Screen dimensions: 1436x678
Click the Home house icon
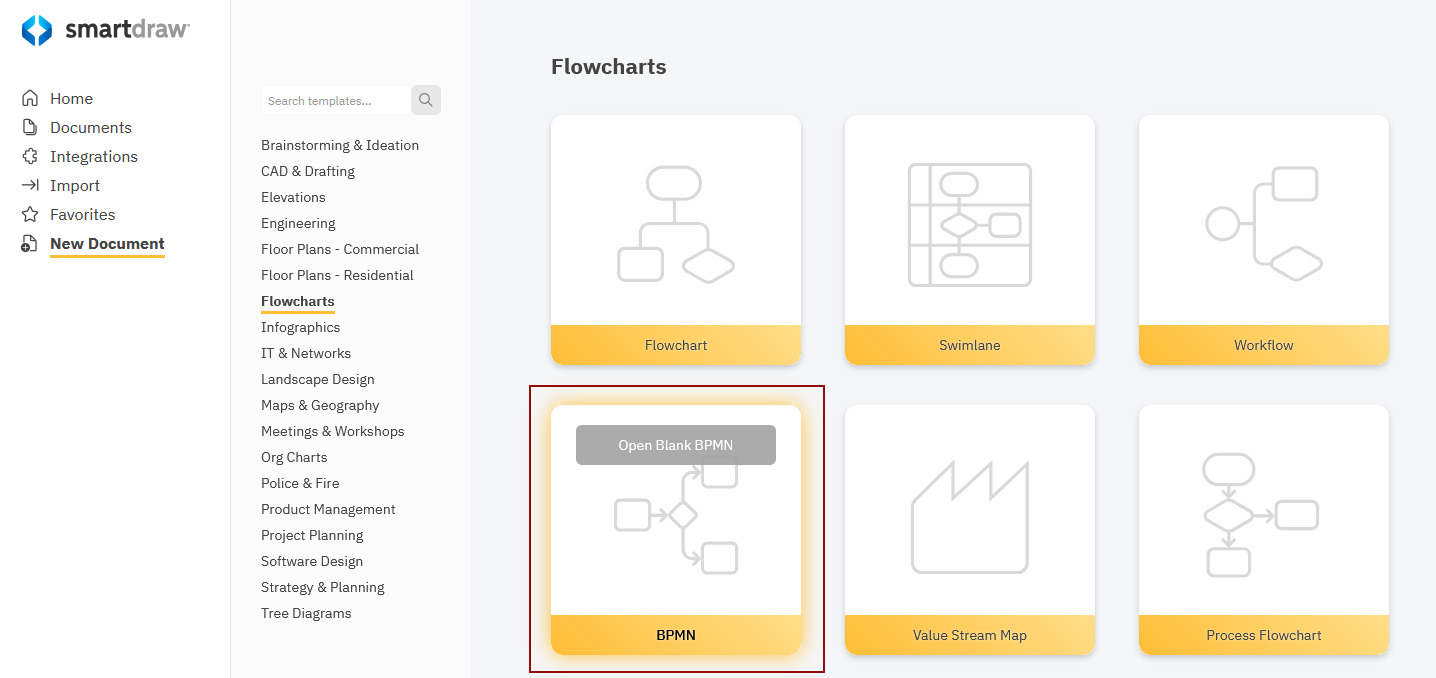click(30, 99)
